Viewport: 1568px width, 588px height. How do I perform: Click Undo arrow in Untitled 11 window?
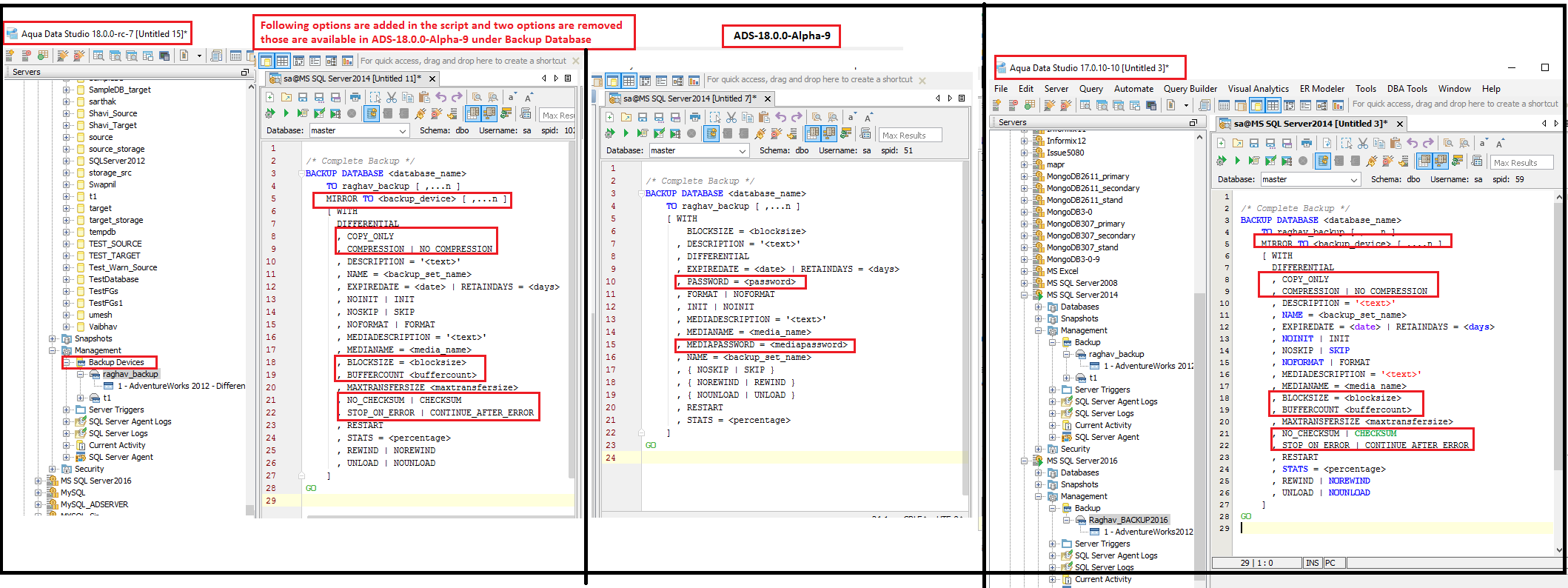tap(441, 97)
